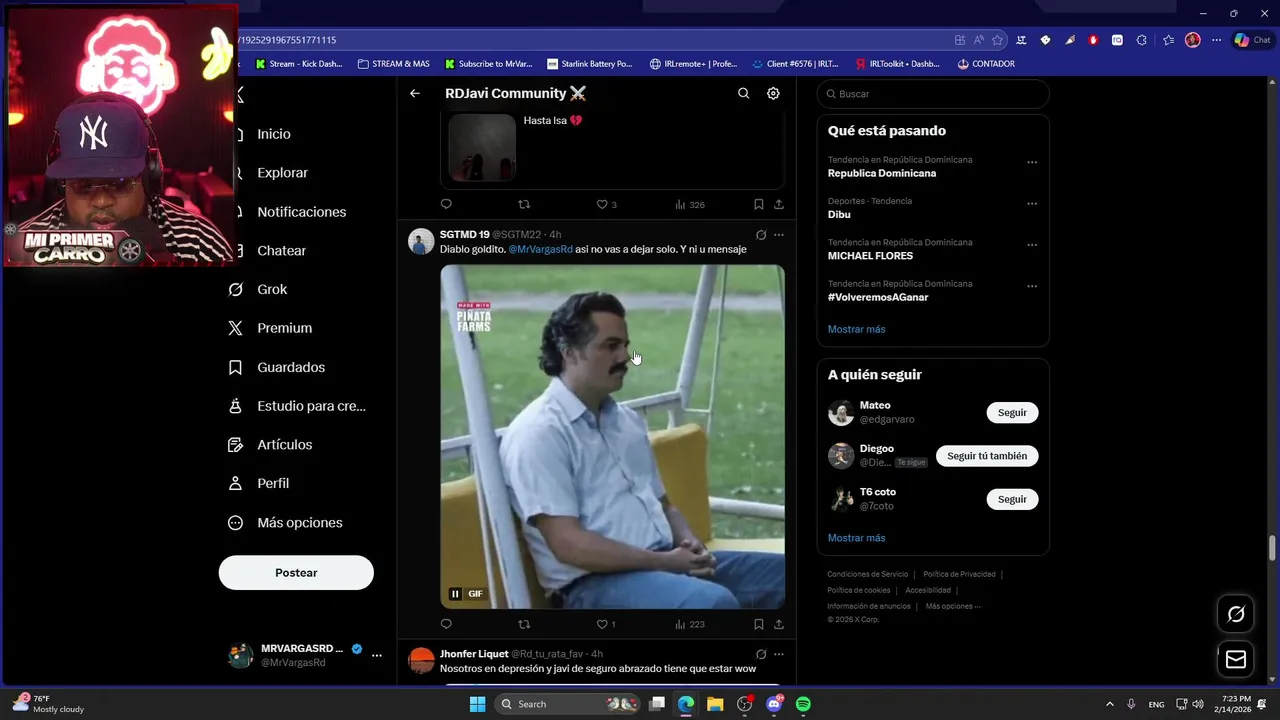Click Seguir tú también for Diegoo
The width and height of the screenshot is (1280, 720).
coord(987,456)
